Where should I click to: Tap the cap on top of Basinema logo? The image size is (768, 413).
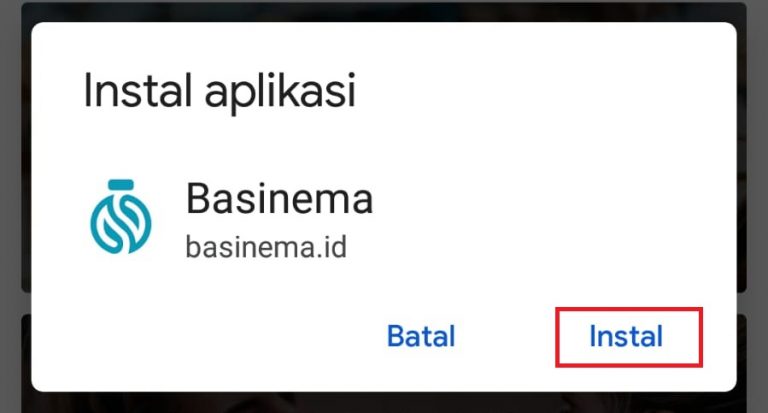tap(121, 185)
